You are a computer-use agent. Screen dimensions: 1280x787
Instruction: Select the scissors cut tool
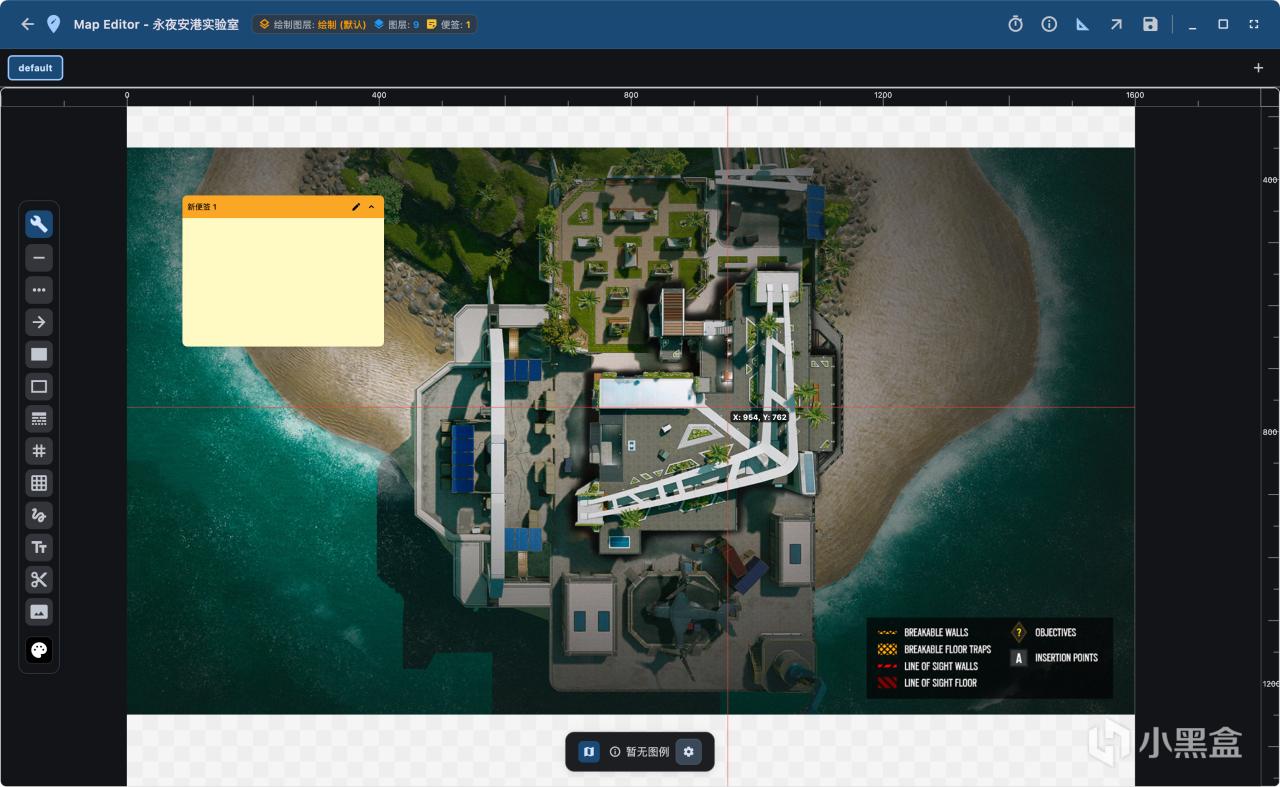pos(39,579)
